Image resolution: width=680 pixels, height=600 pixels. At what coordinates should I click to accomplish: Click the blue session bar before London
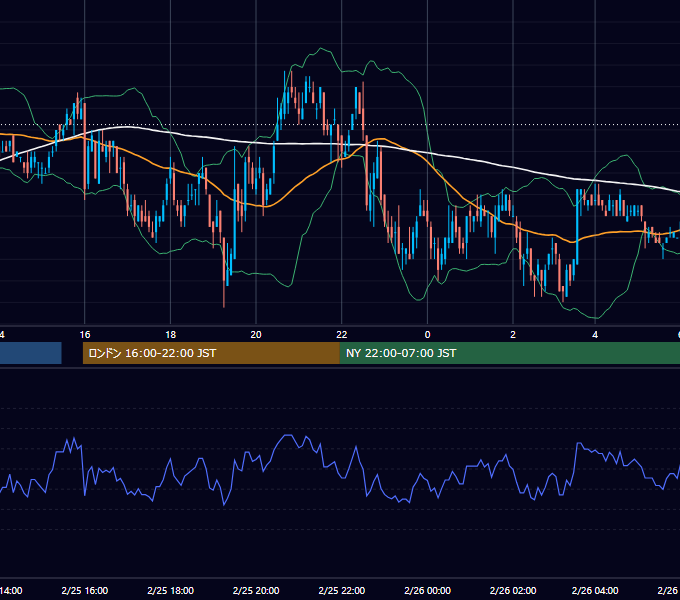(30, 353)
